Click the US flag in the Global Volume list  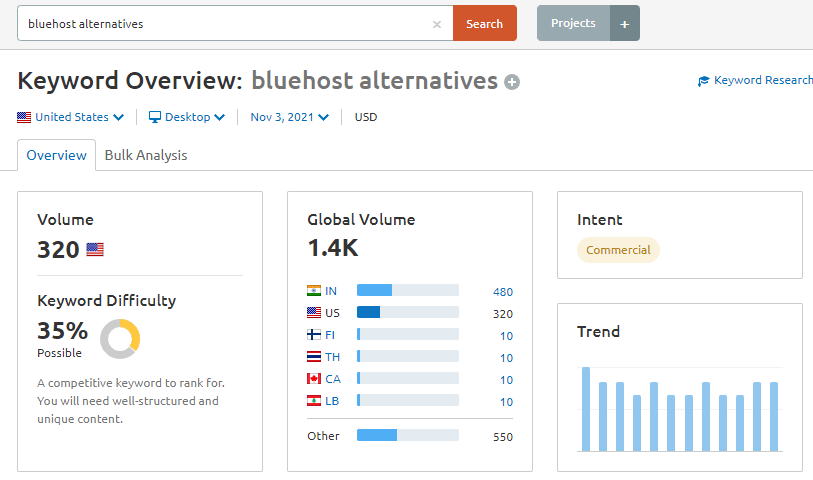click(x=314, y=313)
